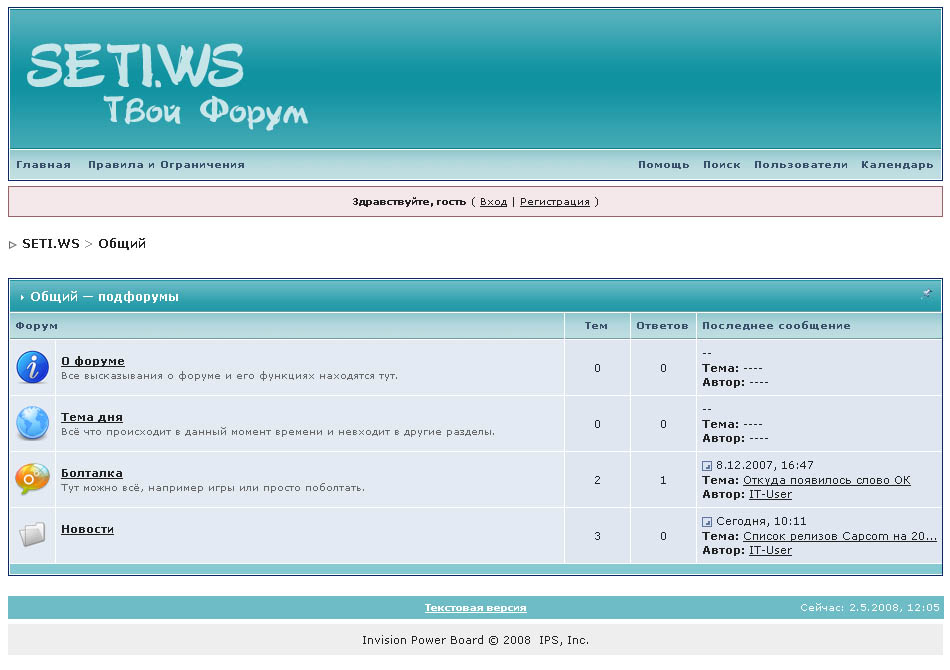Click the blue info icon for О форуме
Viewport: 950px width, 670px height.
32,367
